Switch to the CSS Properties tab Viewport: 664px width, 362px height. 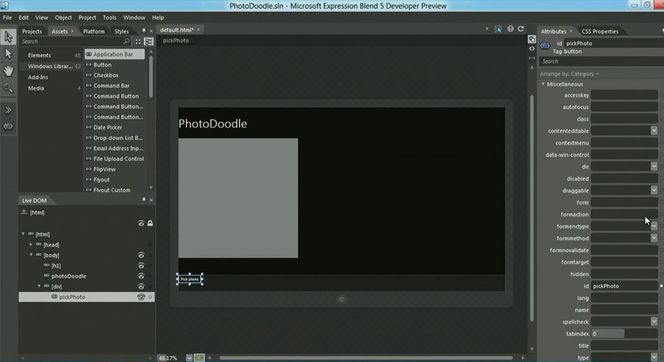pyautogui.click(x=600, y=31)
